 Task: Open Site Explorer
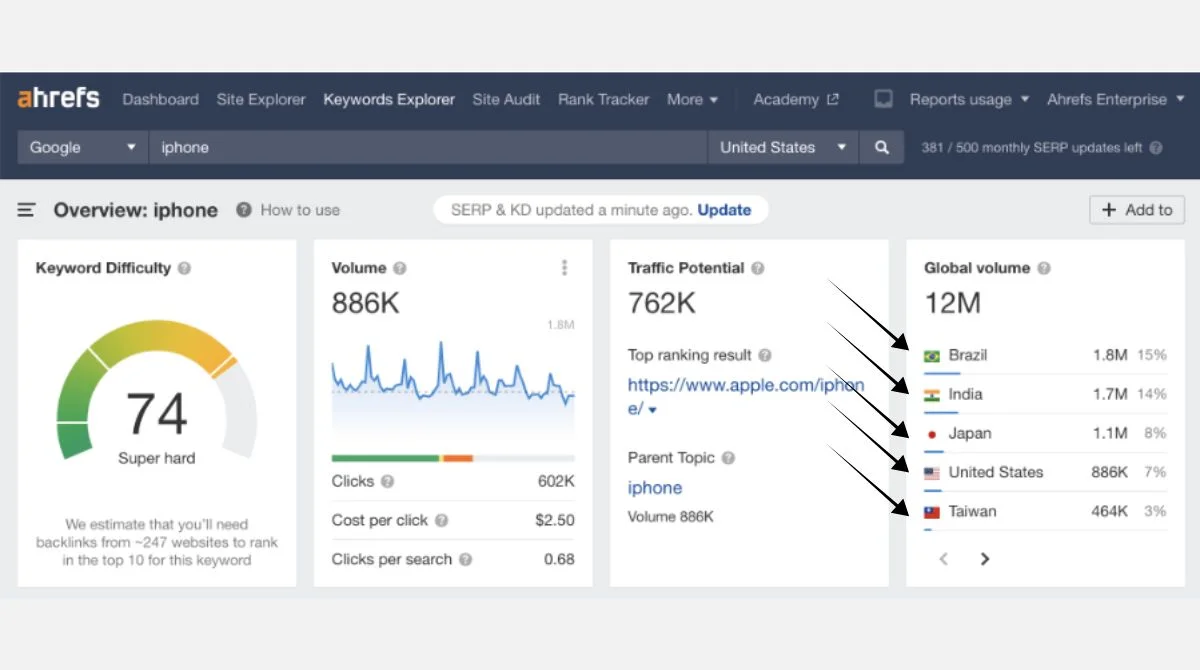[261, 99]
